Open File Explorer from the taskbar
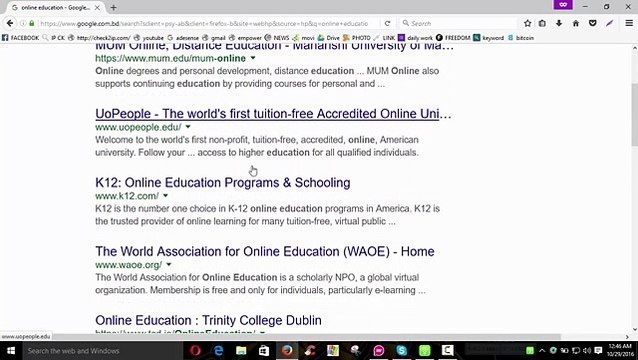This screenshot has width=638, height=360. (x=241, y=350)
